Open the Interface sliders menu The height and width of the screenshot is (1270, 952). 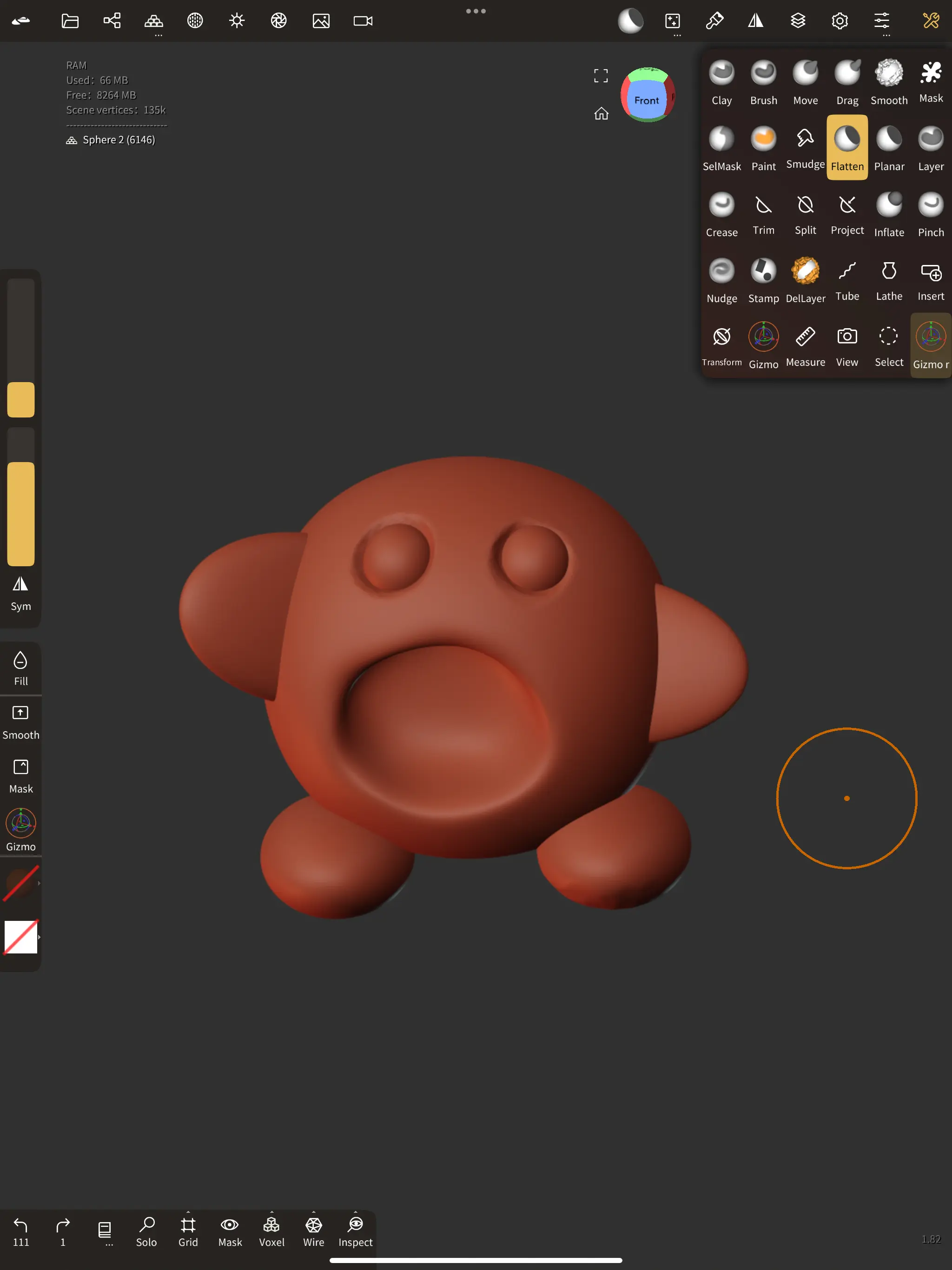click(x=882, y=21)
